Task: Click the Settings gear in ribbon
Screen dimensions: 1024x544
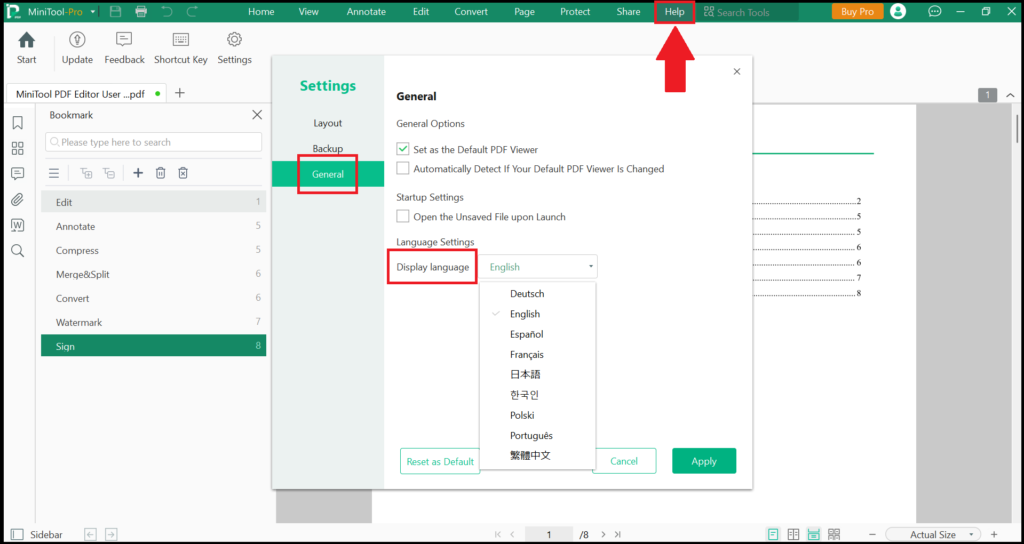Action: [x=234, y=40]
